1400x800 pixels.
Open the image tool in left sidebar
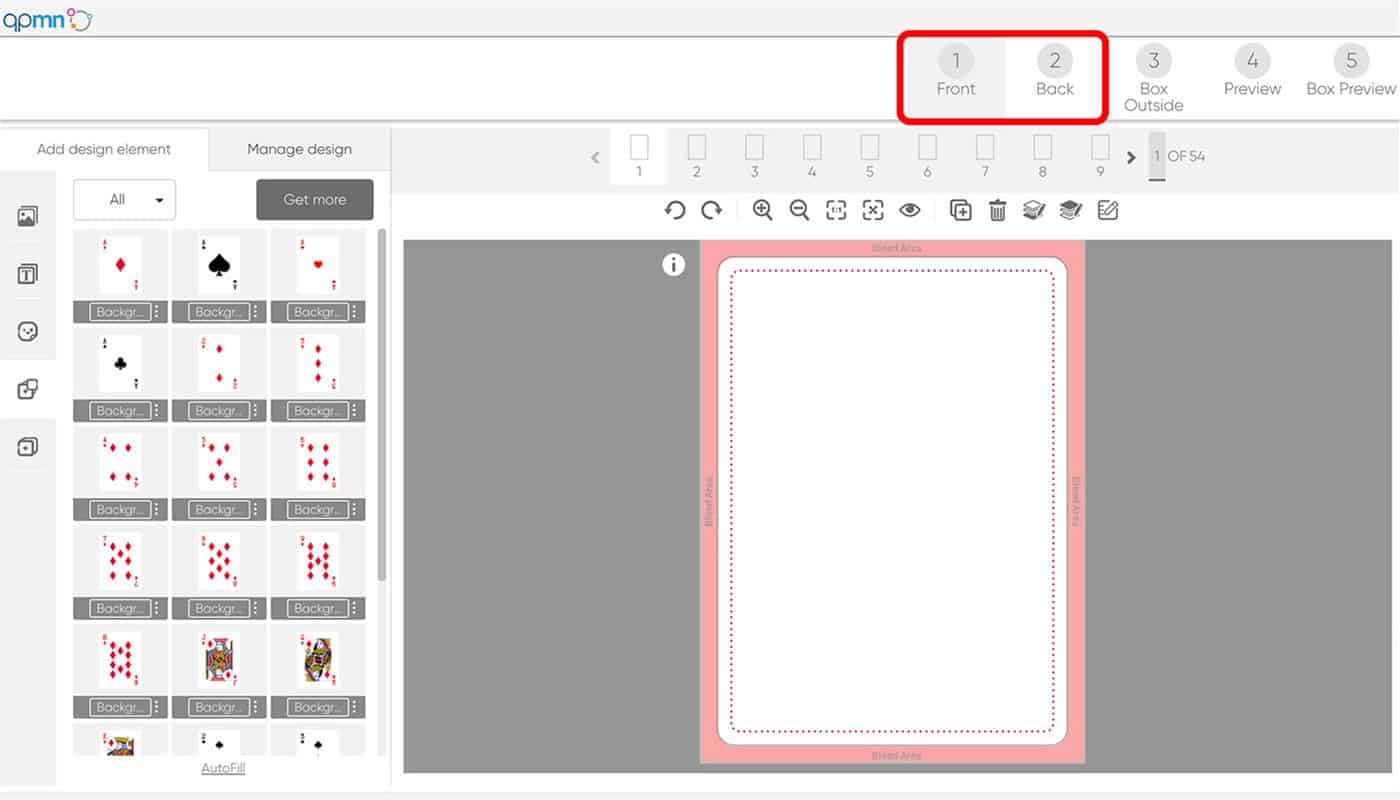(x=28, y=216)
